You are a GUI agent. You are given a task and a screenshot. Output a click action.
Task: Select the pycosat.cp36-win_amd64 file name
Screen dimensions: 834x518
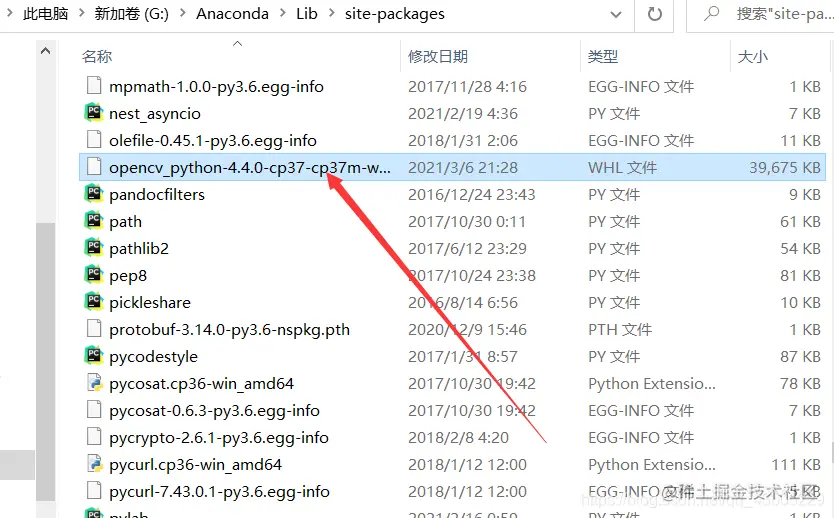click(202, 383)
